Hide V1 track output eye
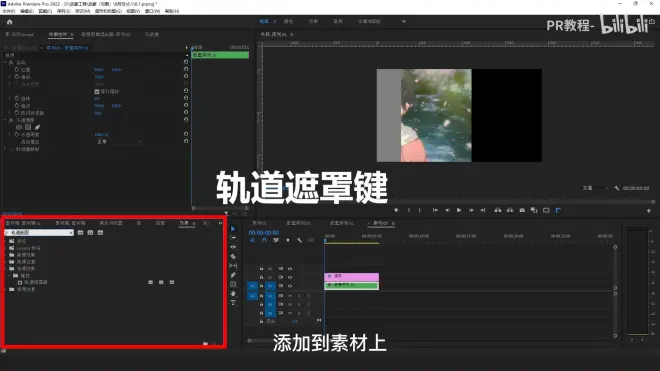660x371 pixels. (x=290, y=286)
